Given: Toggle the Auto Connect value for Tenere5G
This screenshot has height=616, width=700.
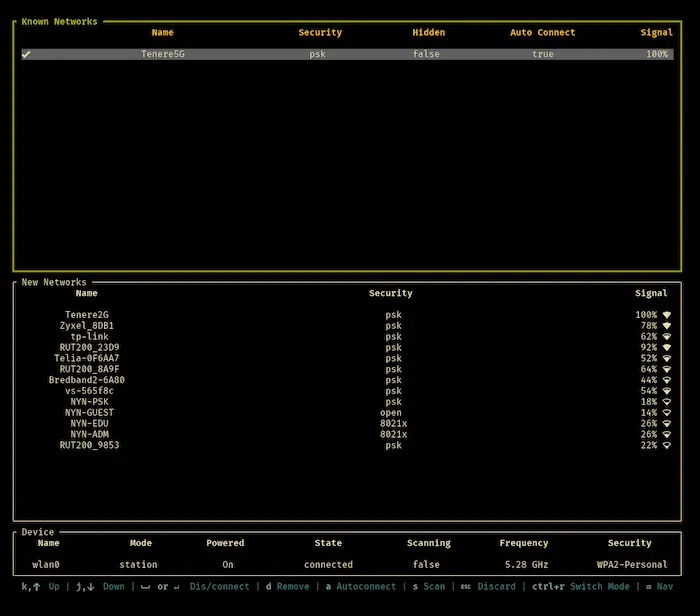Looking at the screenshot, I should 542,54.
